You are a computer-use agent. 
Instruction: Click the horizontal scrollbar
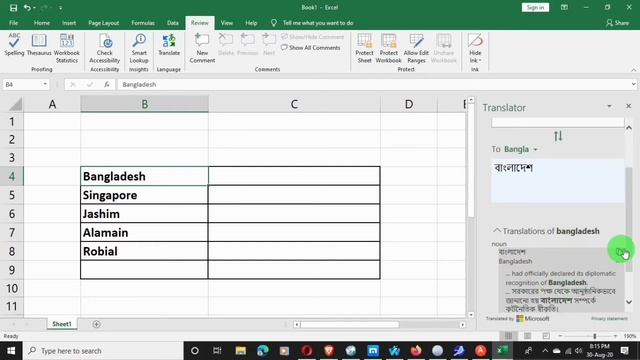(x=349, y=324)
